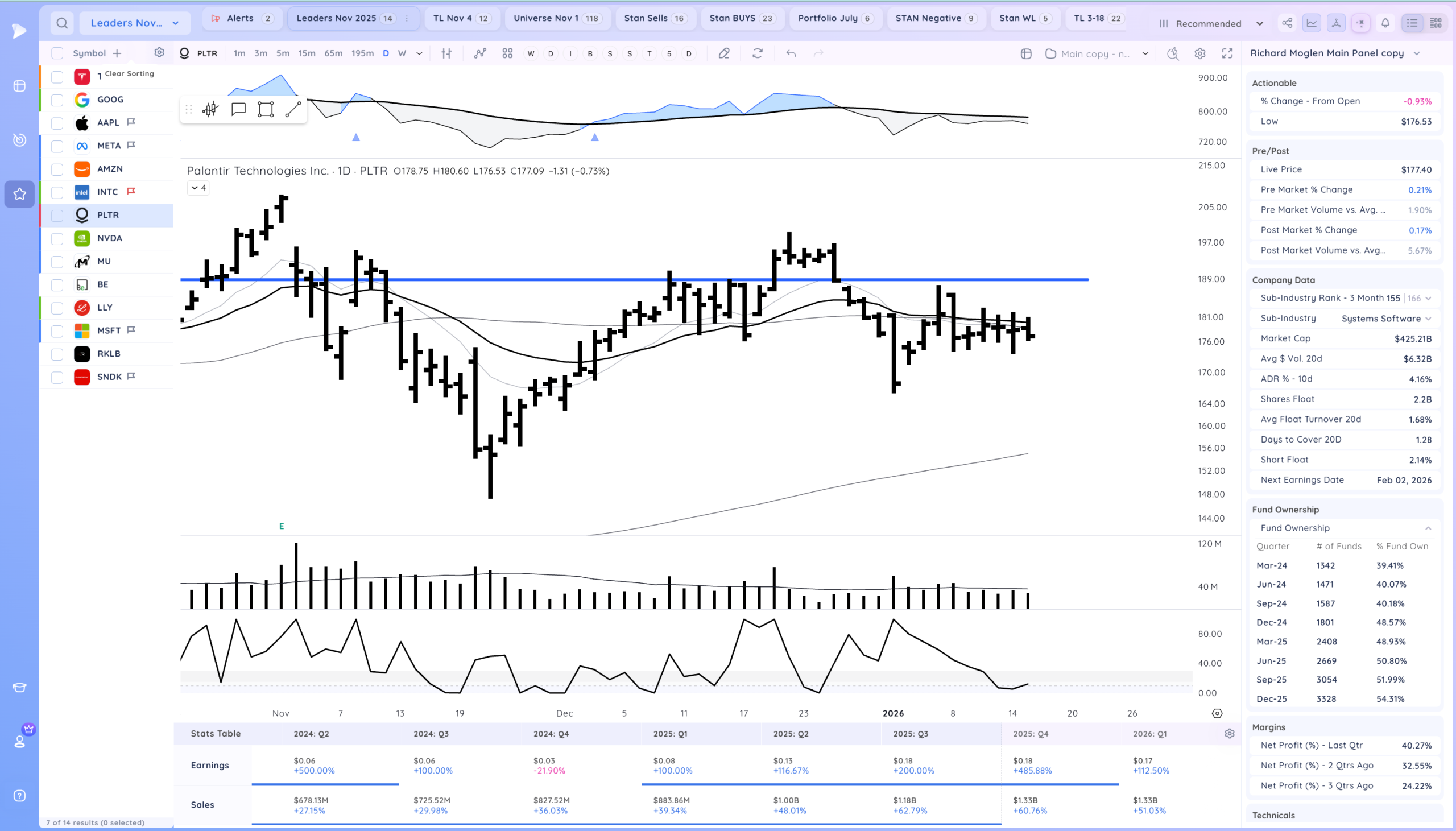The width and height of the screenshot is (1456, 831).
Task: Check the NVDA symbol checkbox
Action: [57, 238]
